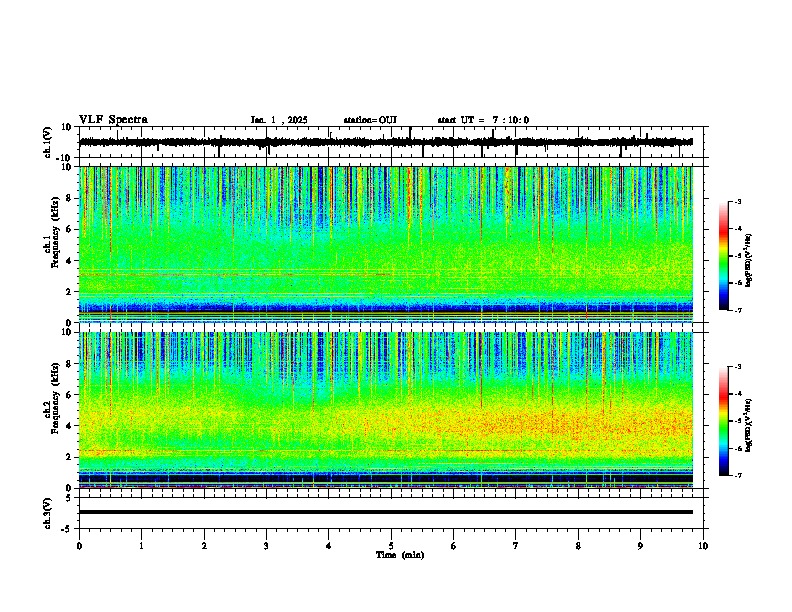The width and height of the screenshot is (792, 612).
Task: Click the "VLF Spectra" title text
Action: [113, 120]
